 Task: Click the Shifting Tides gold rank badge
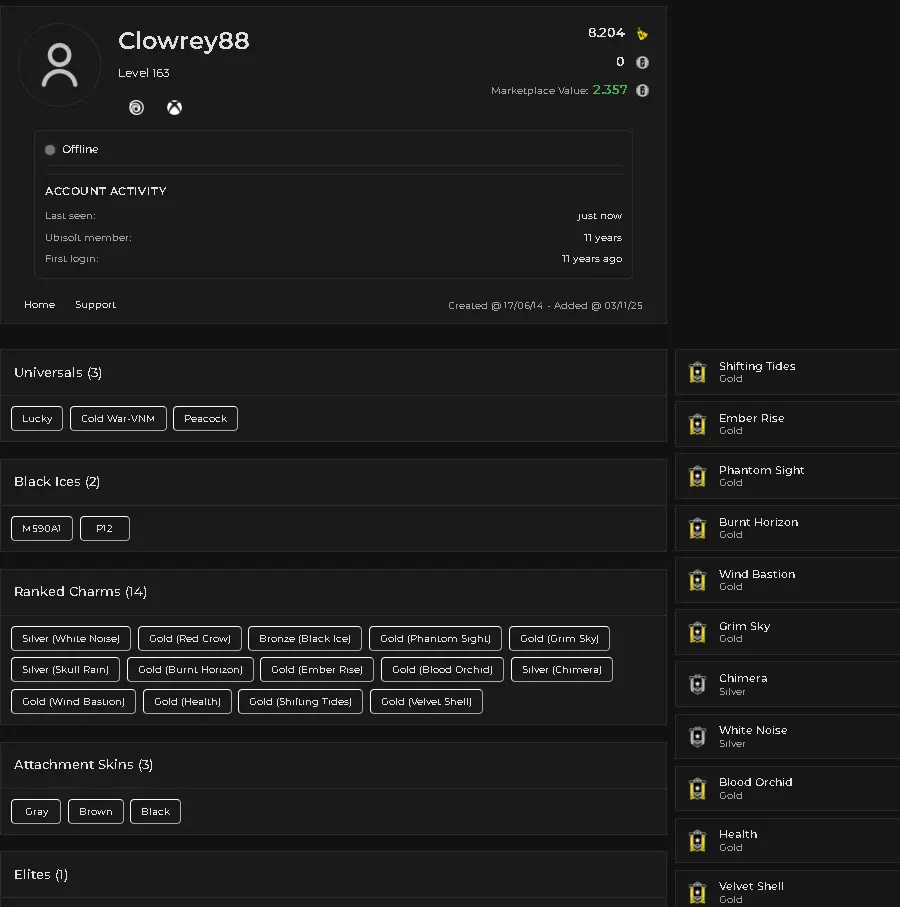[x=697, y=373]
